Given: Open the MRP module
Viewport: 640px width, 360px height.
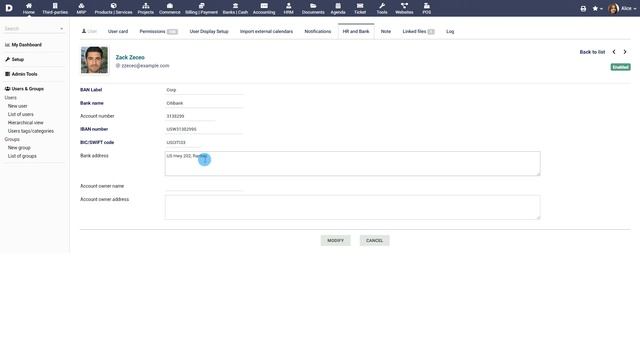Looking at the screenshot, I should pyautogui.click(x=81, y=8).
